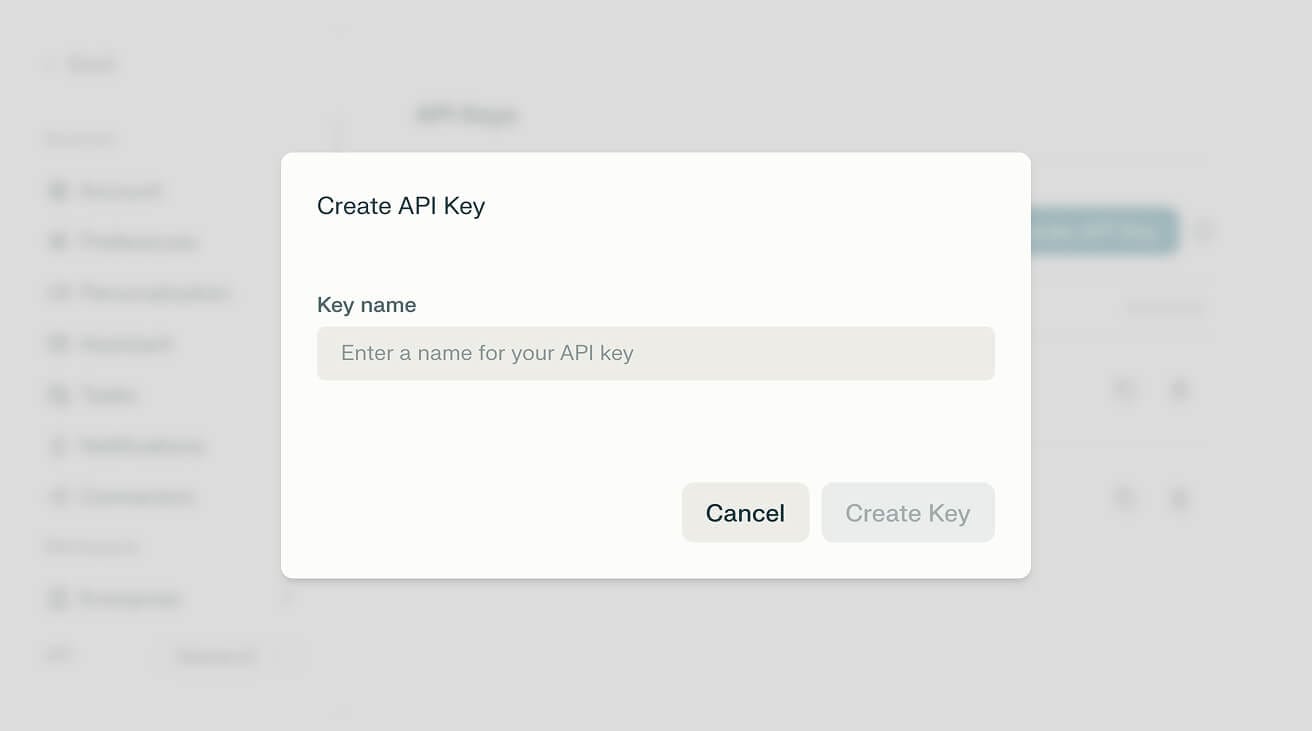Click the first key row's right action icon
Image resolution: width=1312 pixels, height=731 pixels.
tap(1180, 389)
